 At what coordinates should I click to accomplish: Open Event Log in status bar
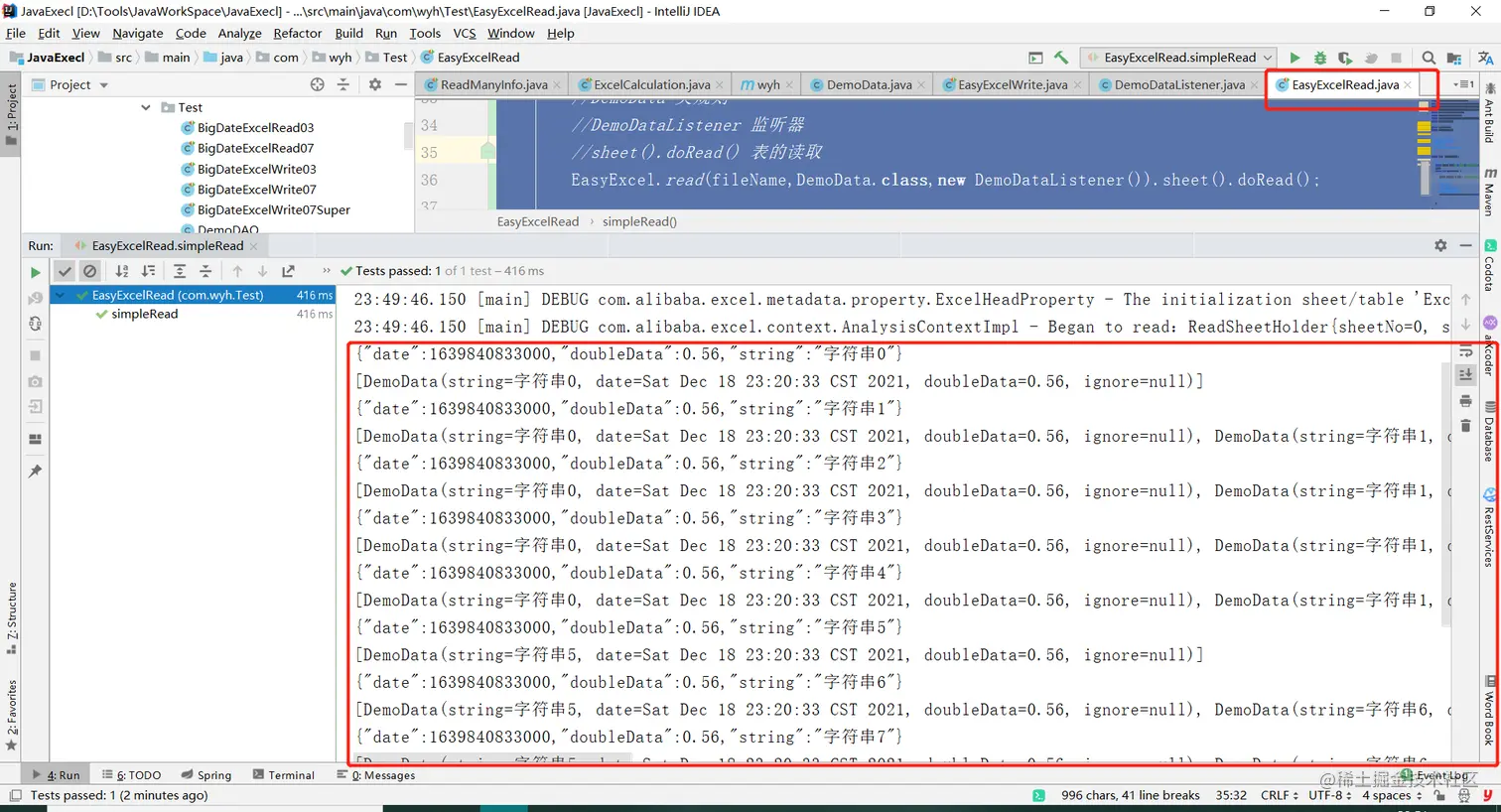[x=1434, y=775]
